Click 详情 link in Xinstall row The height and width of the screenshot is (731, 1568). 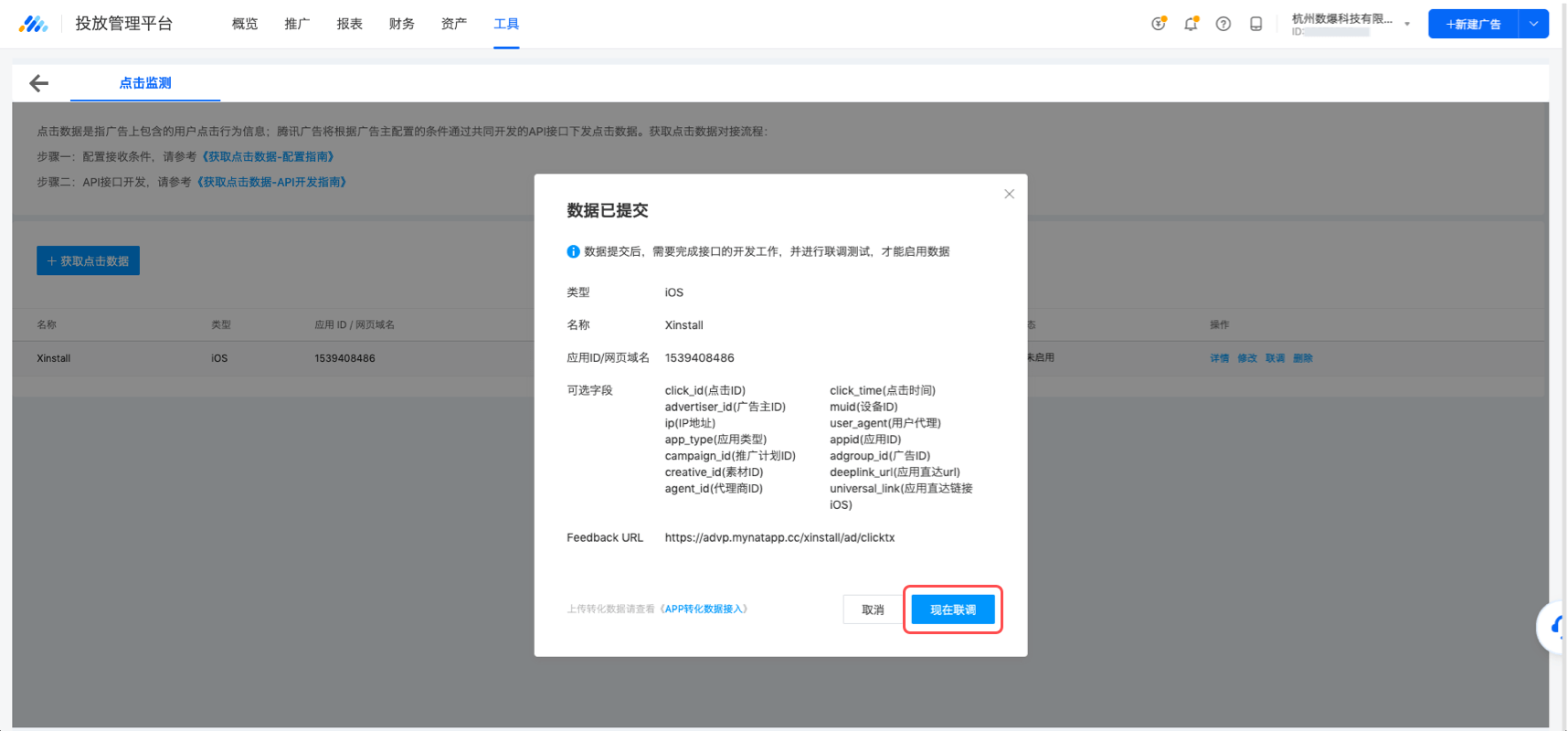click(x=1220, y=358)
